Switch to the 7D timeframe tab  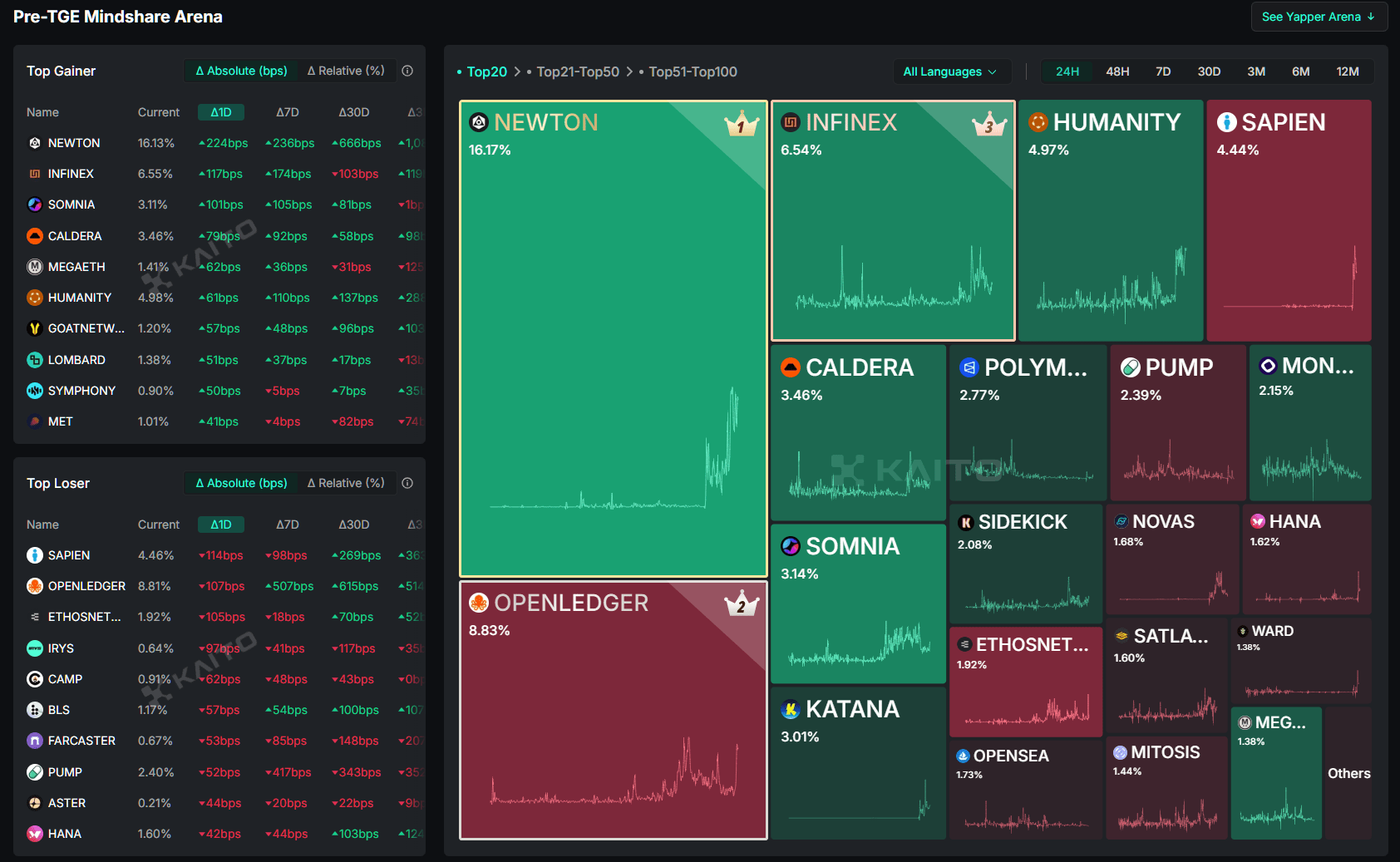tap(1163, 71)
